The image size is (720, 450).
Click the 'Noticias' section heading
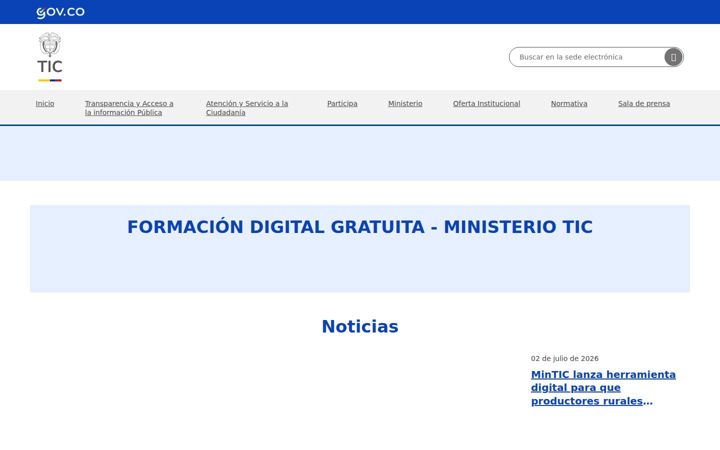360,326
